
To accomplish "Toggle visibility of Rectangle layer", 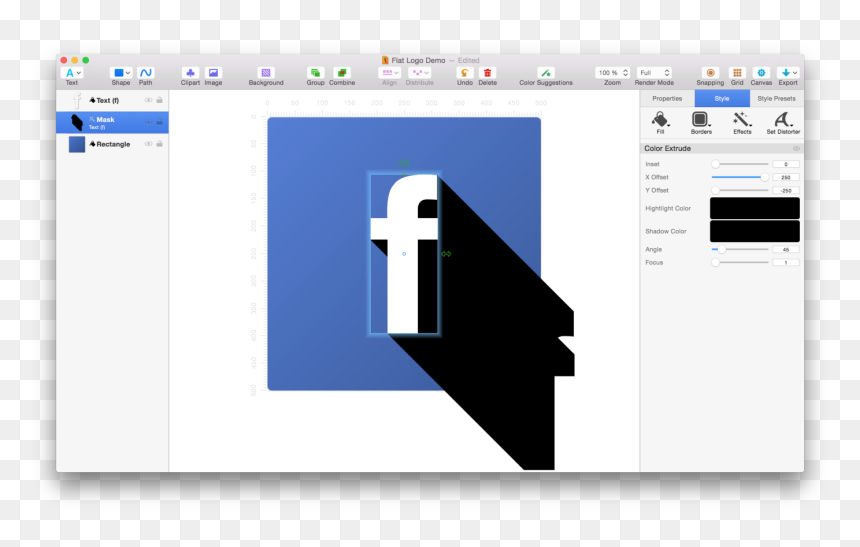I will point(148,144).
